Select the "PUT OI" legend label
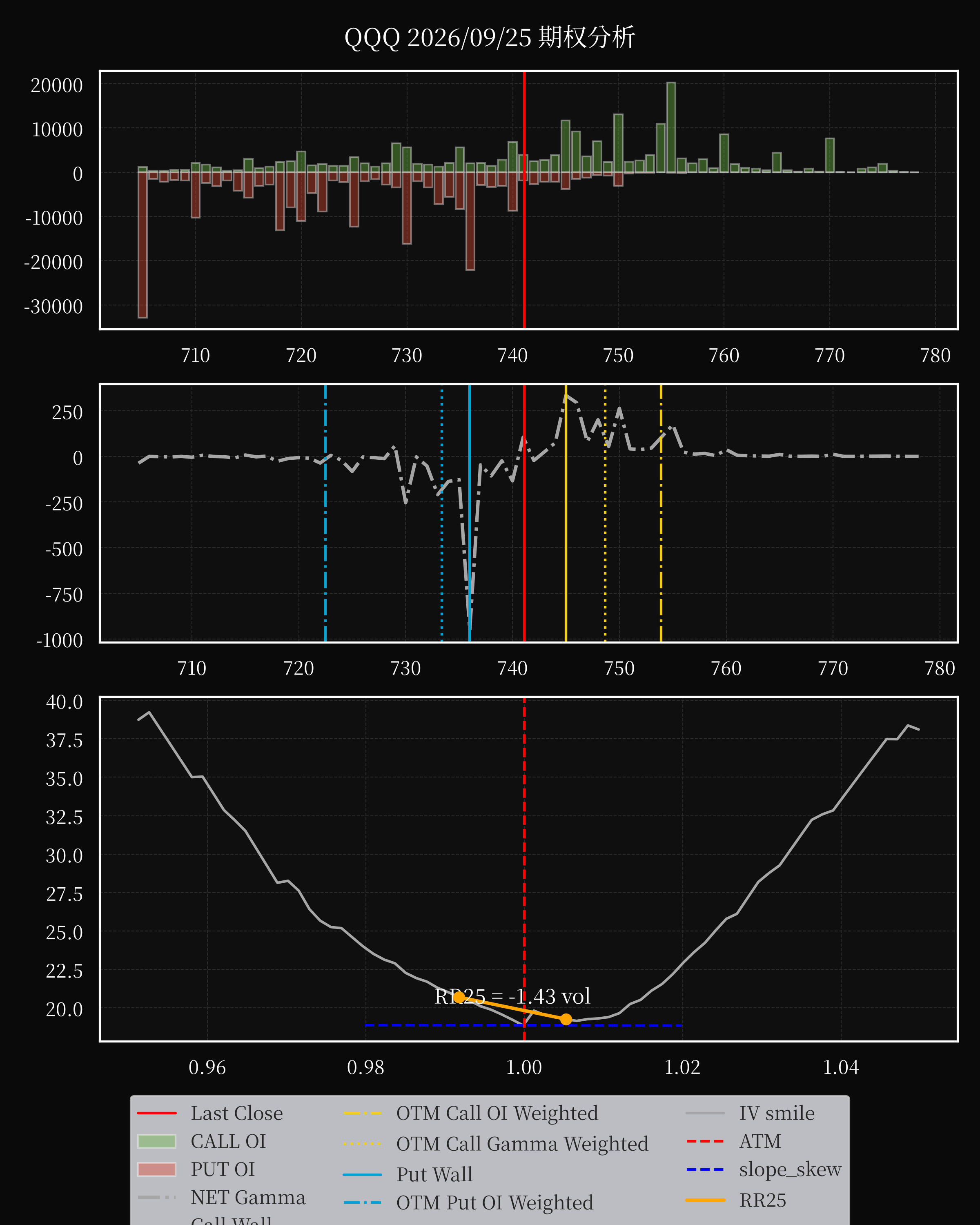The height and width of the screenshot is (1225, 980). 223,1169
